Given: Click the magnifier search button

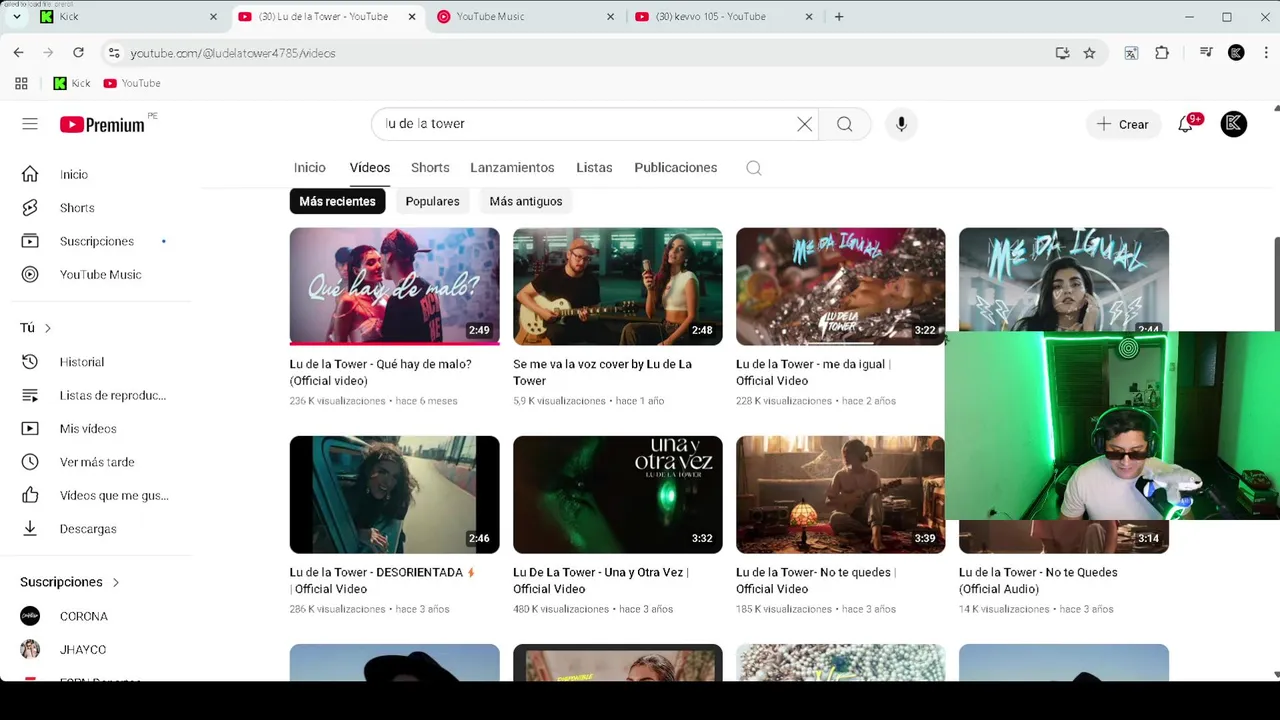Looking at the screenshot, I should pos(845,124).
